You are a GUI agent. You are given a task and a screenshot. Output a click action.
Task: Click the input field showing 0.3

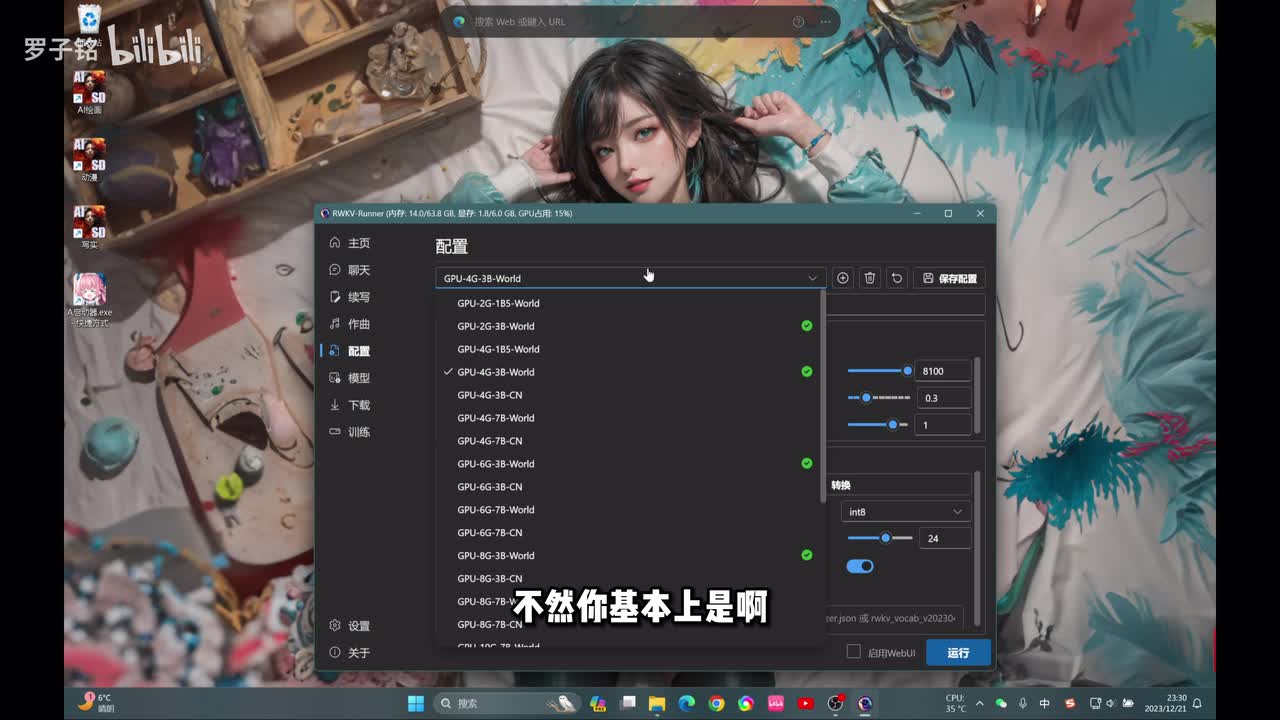(943, 398)
